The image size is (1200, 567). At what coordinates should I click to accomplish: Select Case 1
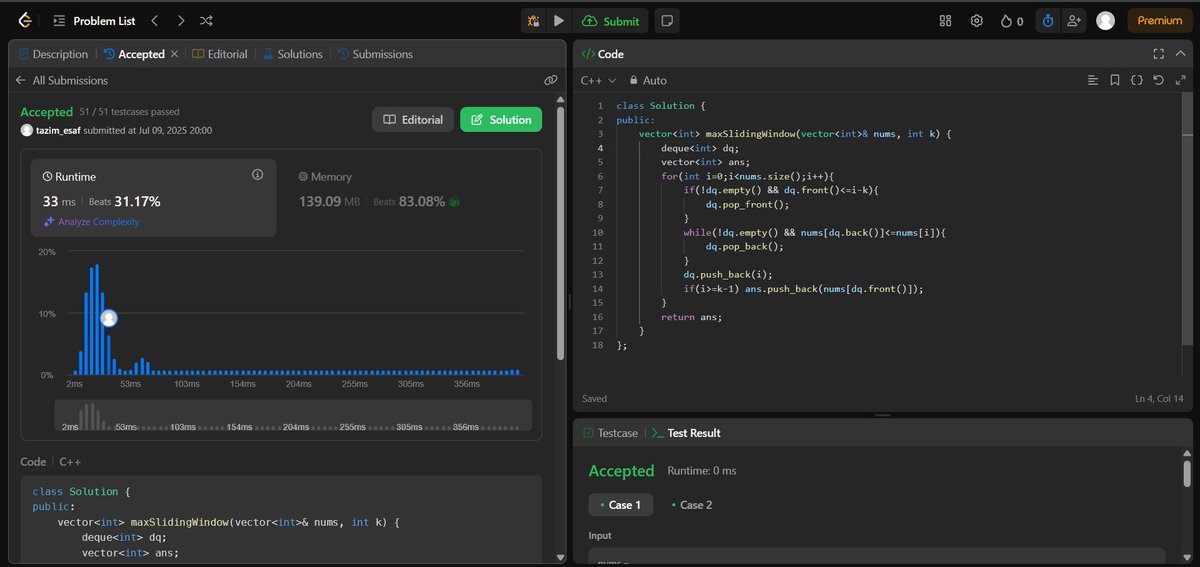(621, 505)
